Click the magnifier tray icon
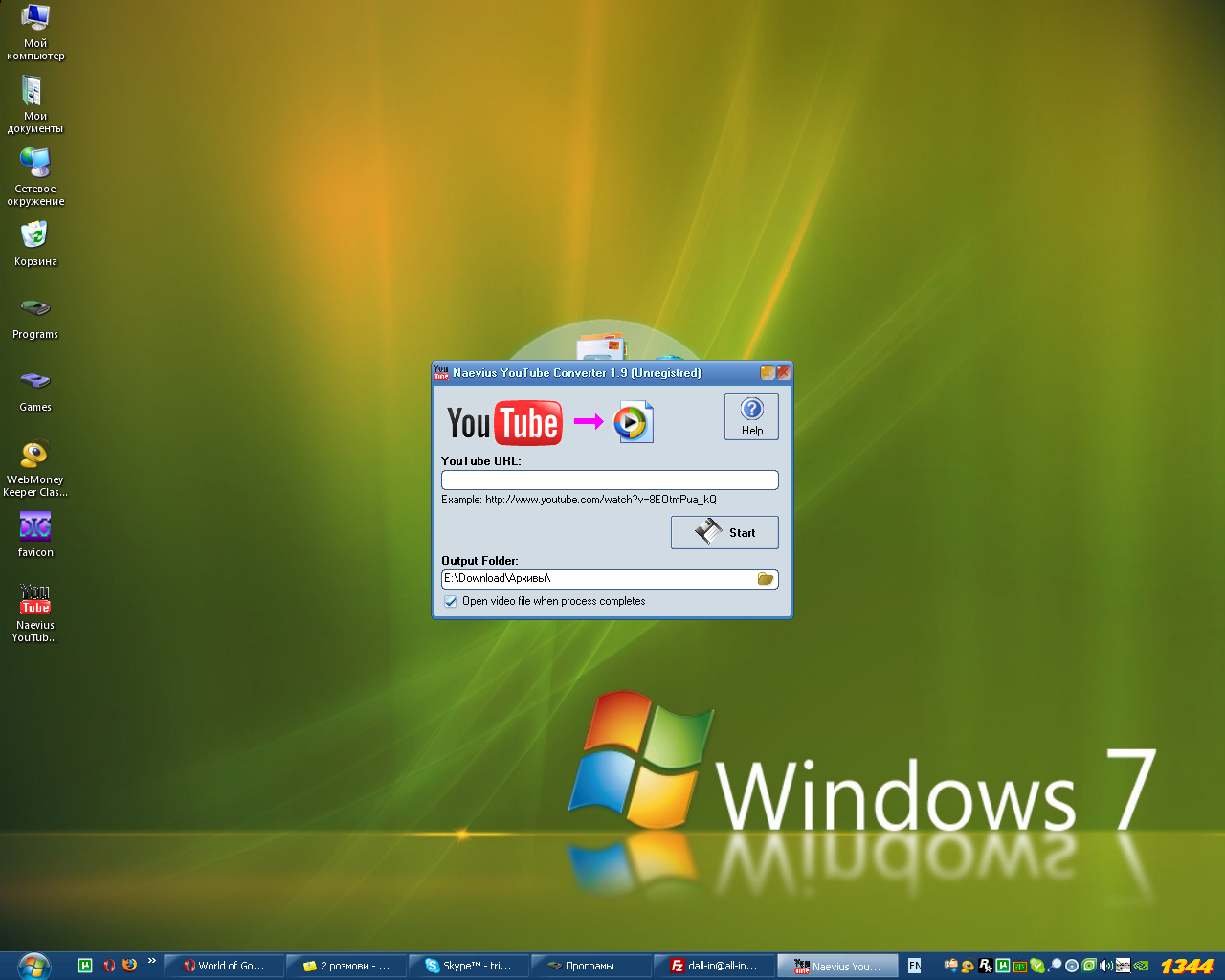The height and width of the screenshot is (980, 1225). pyautogui.click(x=1055, y=966)
